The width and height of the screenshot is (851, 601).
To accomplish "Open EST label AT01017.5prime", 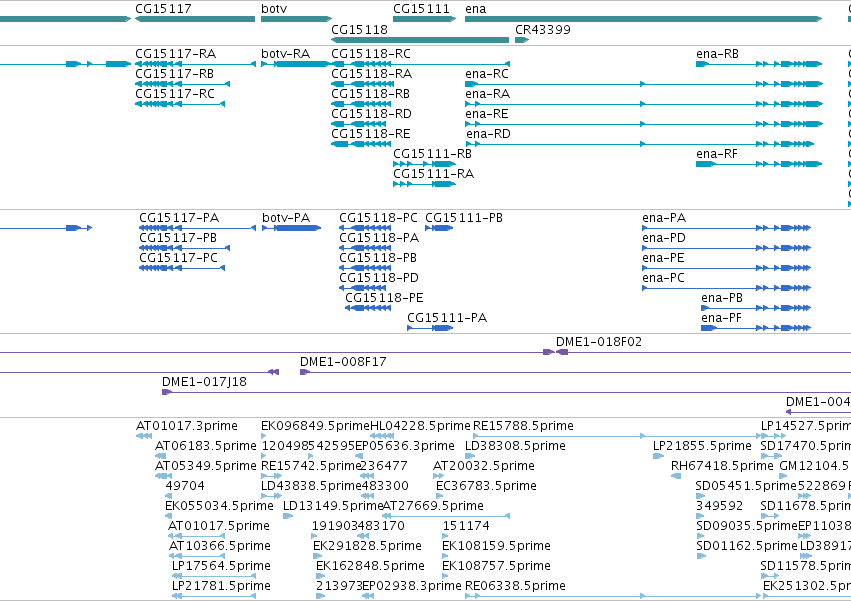I will pos(219,526).
